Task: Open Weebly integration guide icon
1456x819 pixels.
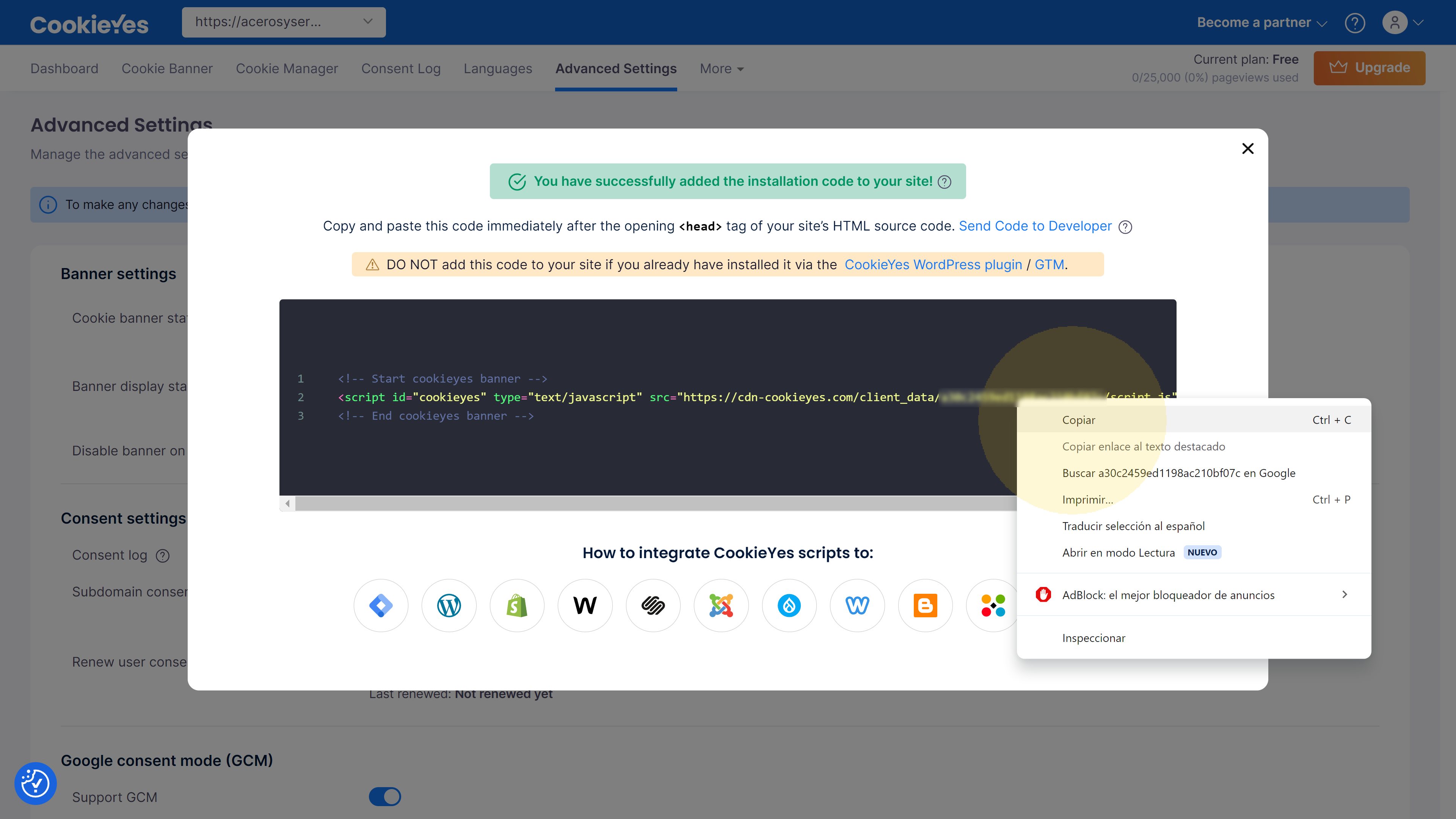Action: tap(857, 606)
